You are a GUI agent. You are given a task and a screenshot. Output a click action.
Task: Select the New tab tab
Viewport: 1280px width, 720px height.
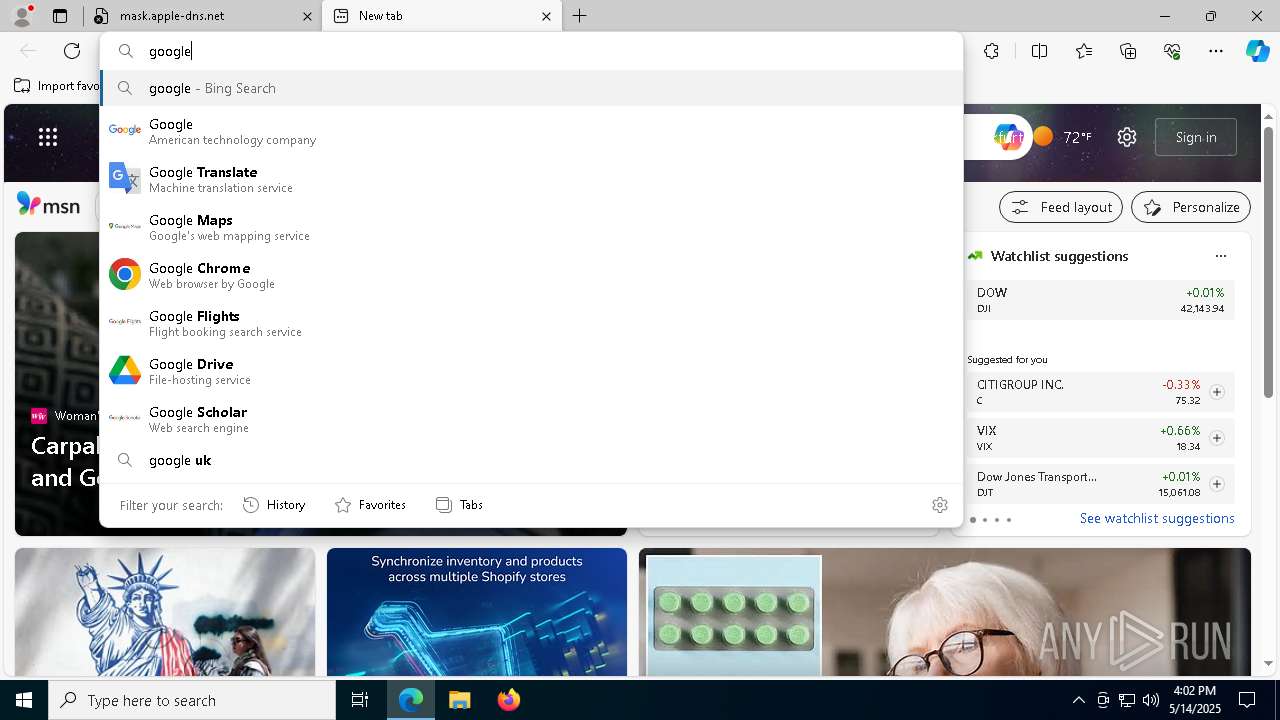point(441,16)
